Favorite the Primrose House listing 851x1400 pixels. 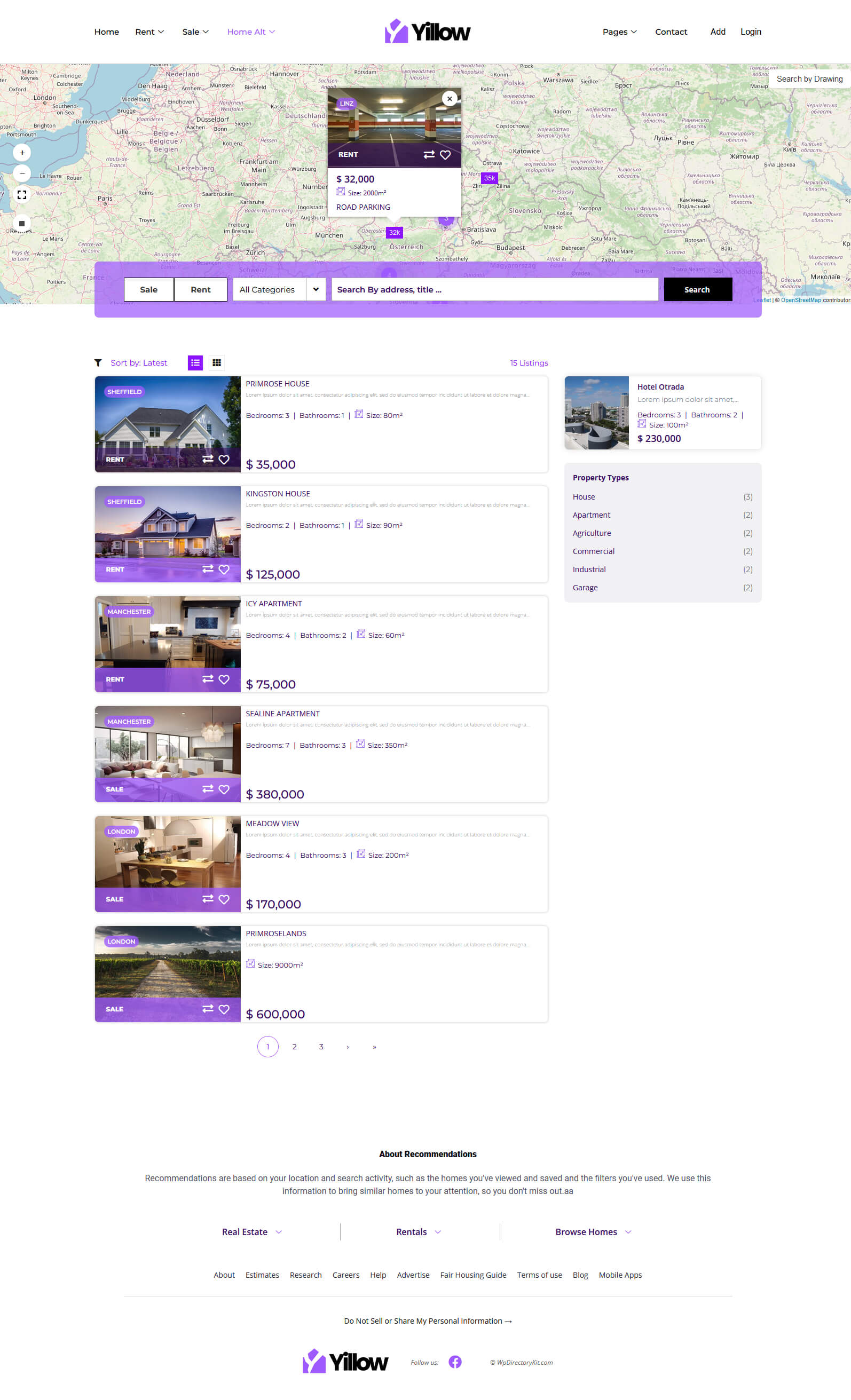pos(224,459)
